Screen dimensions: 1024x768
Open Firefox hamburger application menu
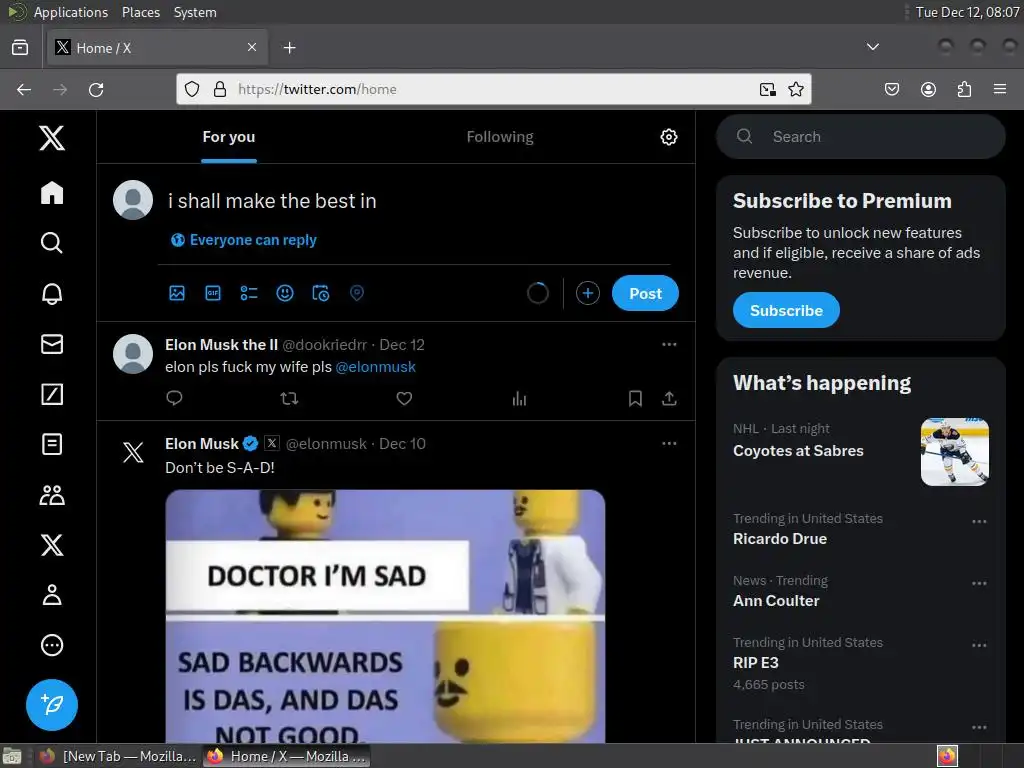(1000, 89)
